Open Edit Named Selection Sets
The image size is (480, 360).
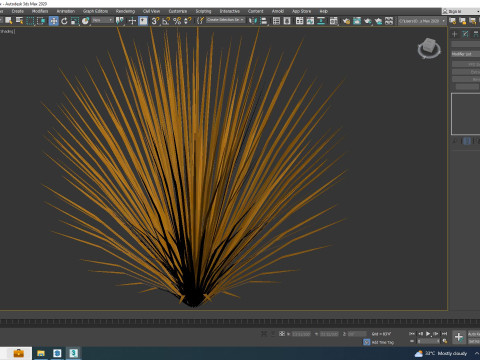coord(200,21)
